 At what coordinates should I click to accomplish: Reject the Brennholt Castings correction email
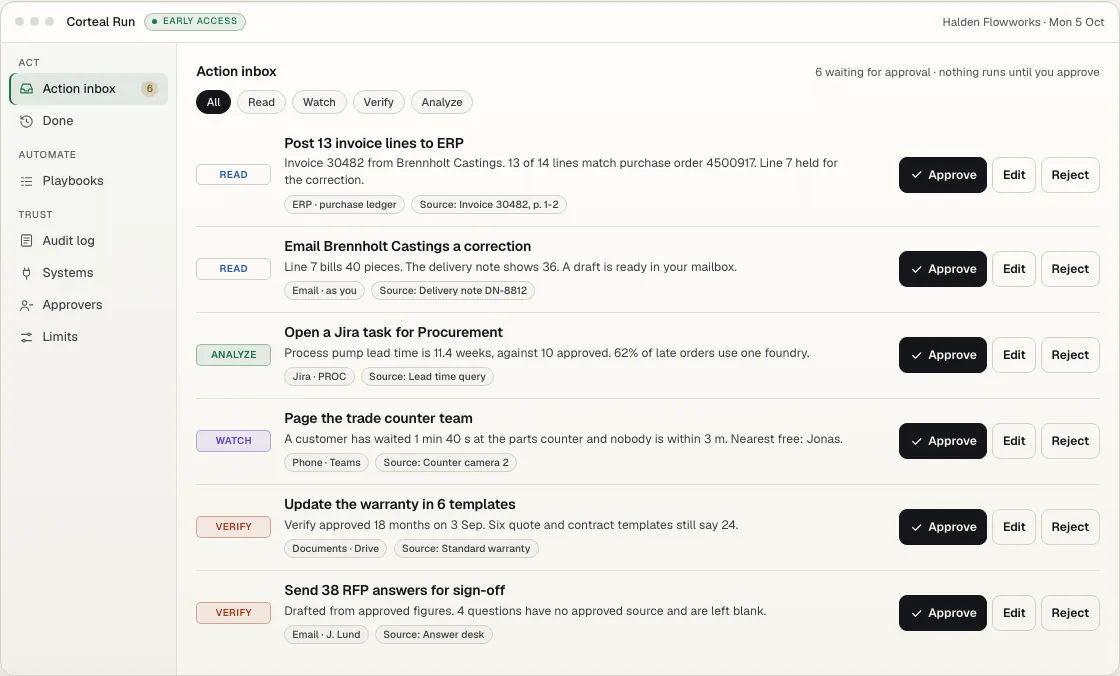click(1070, 269)
